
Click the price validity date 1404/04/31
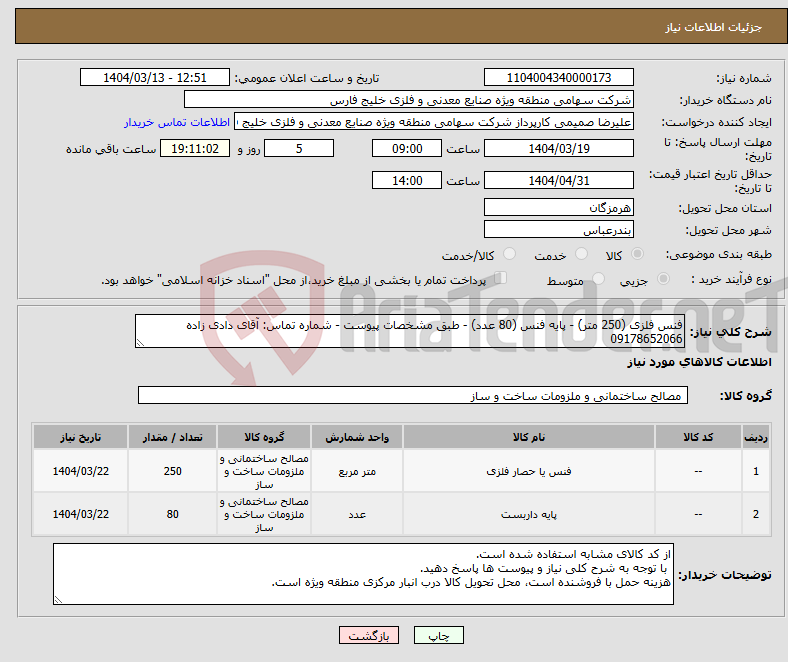point(559,180)
